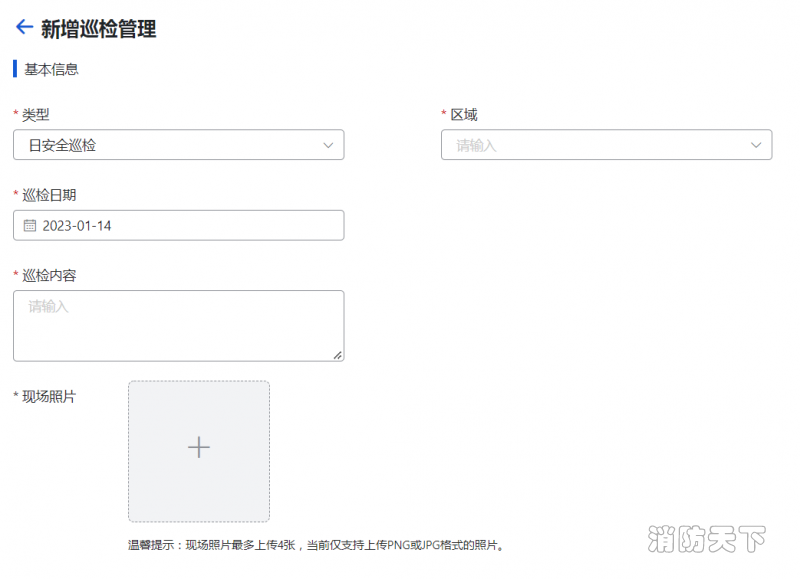Click the 巡检日期 field label
The image size is (800, 579).
coord(49,195)
